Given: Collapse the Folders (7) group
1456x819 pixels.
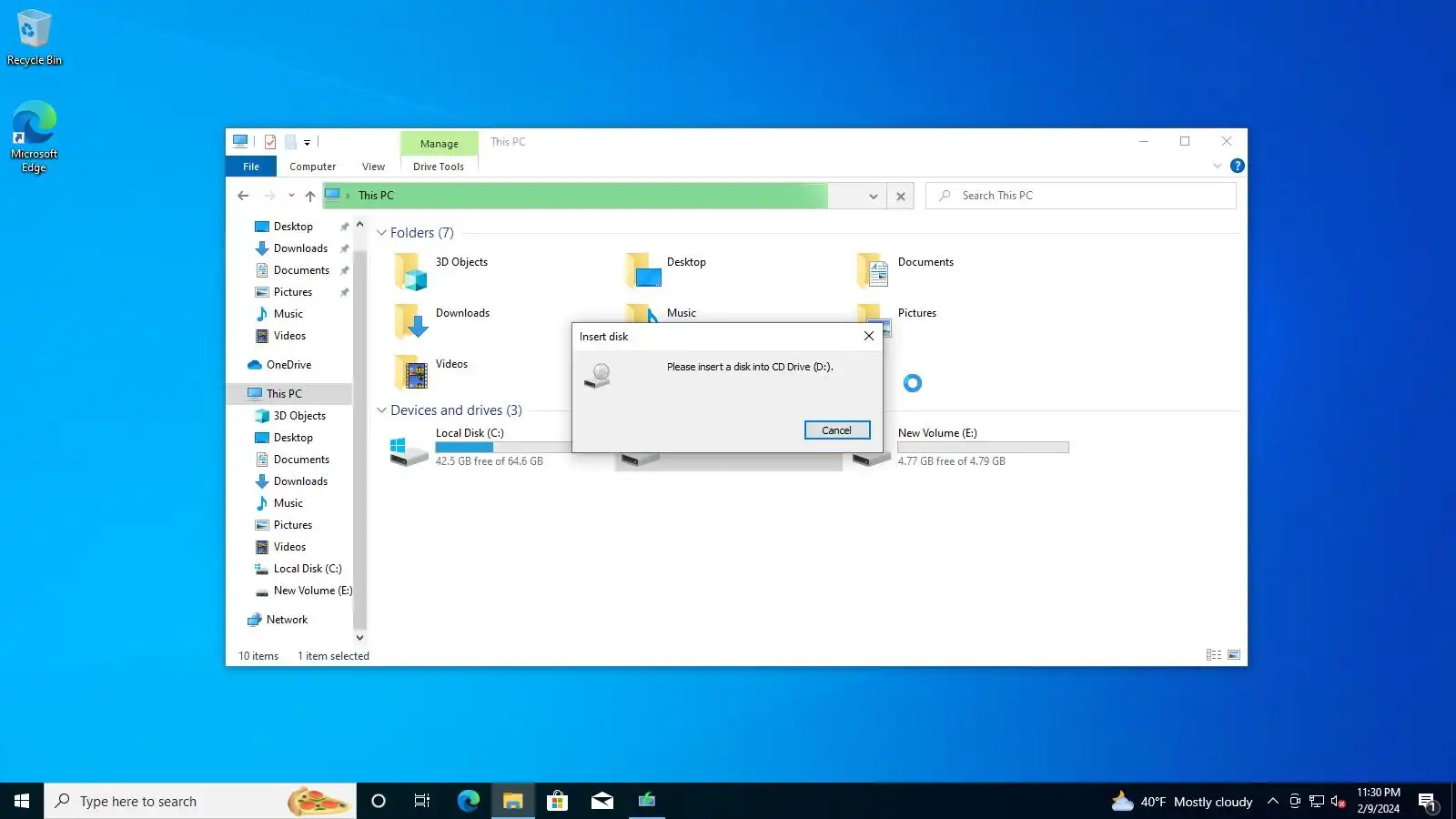Looking at the screenshot, I should pyautogui.click(x=381, y=233).
